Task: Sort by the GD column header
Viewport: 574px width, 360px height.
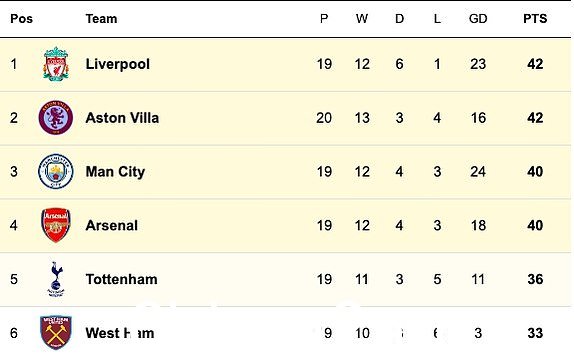Action: [x=478, y=19]
